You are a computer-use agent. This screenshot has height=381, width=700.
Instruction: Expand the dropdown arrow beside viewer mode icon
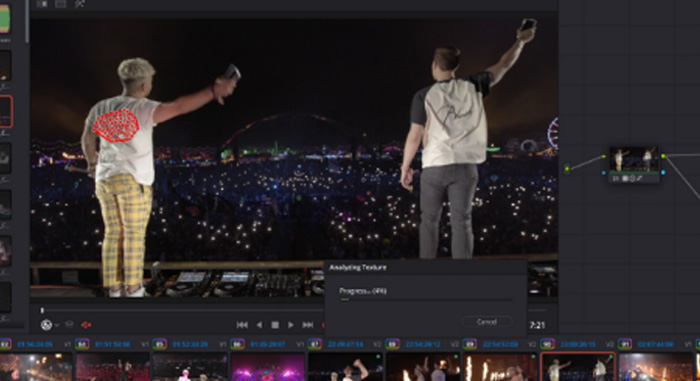57,325
